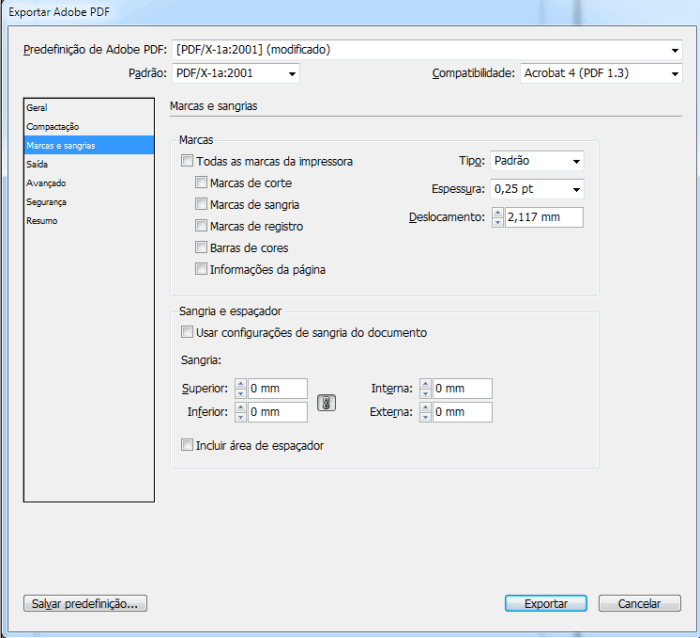This screenshot has height=638, width=700.
Task: Increase Inferior bleed with up arrow
Action: [241, 407]
